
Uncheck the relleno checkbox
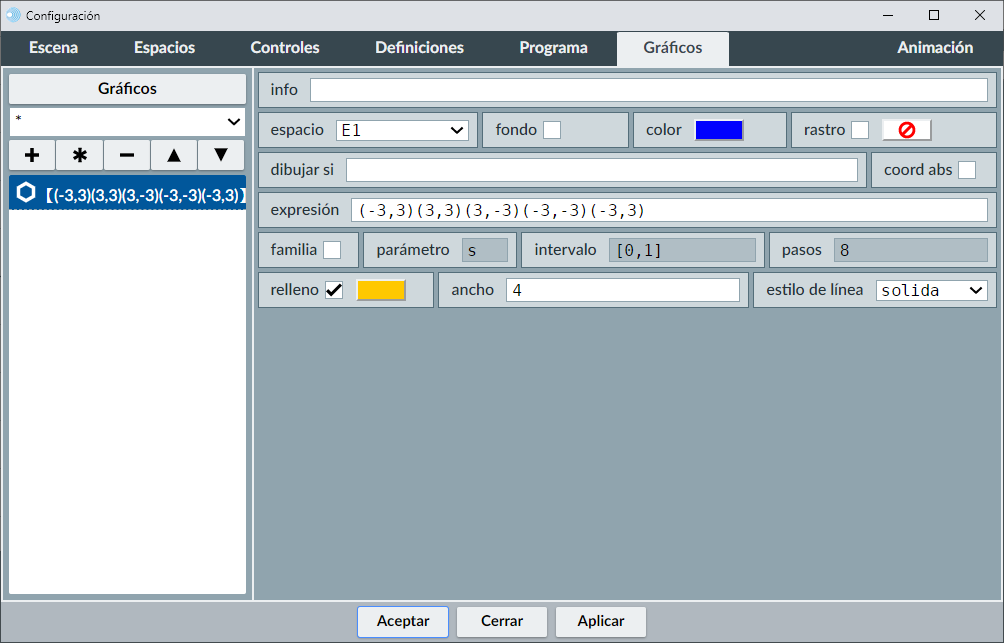coord(334,290)
